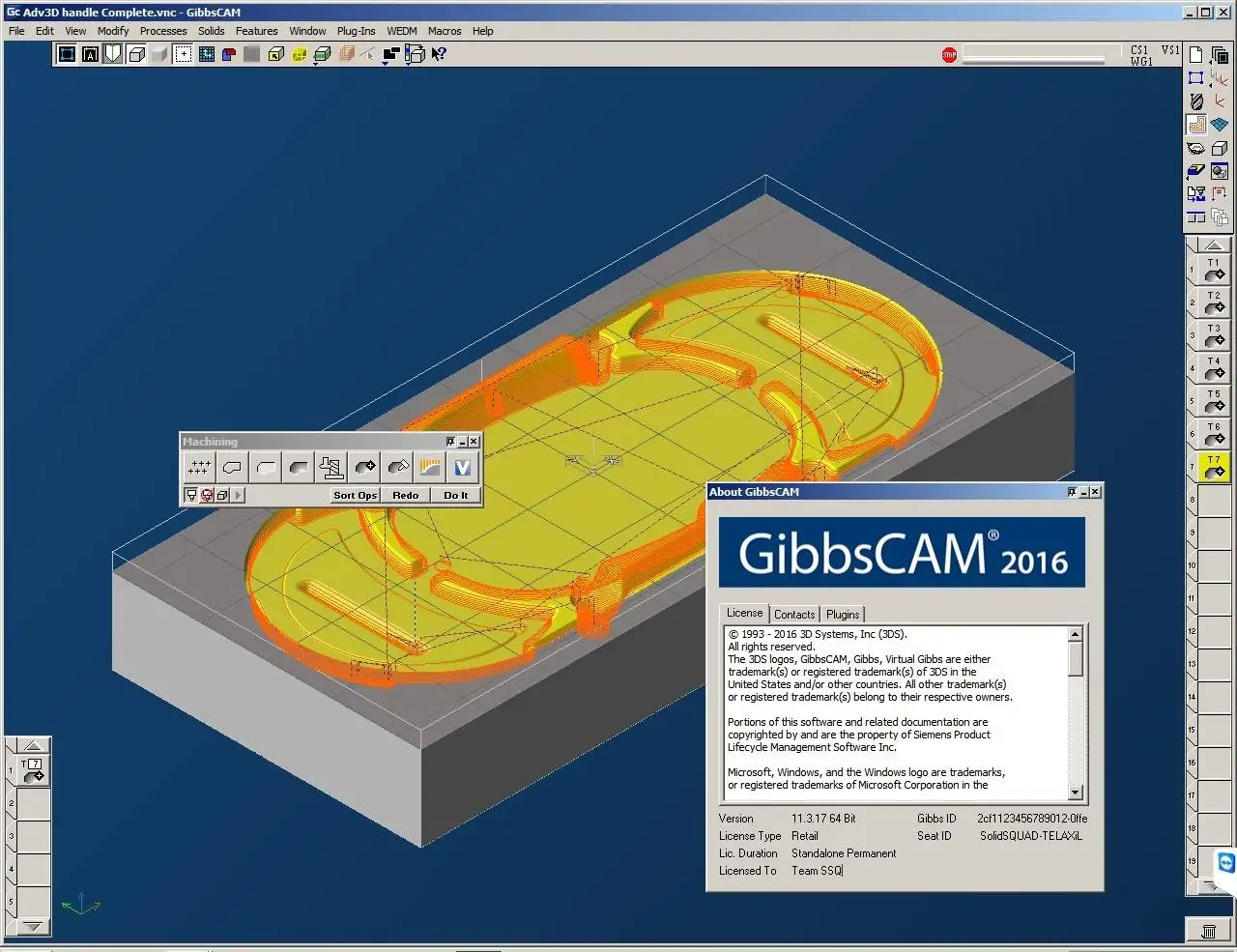
Task: Click the Sort Ops button
Action: (355, 495)
